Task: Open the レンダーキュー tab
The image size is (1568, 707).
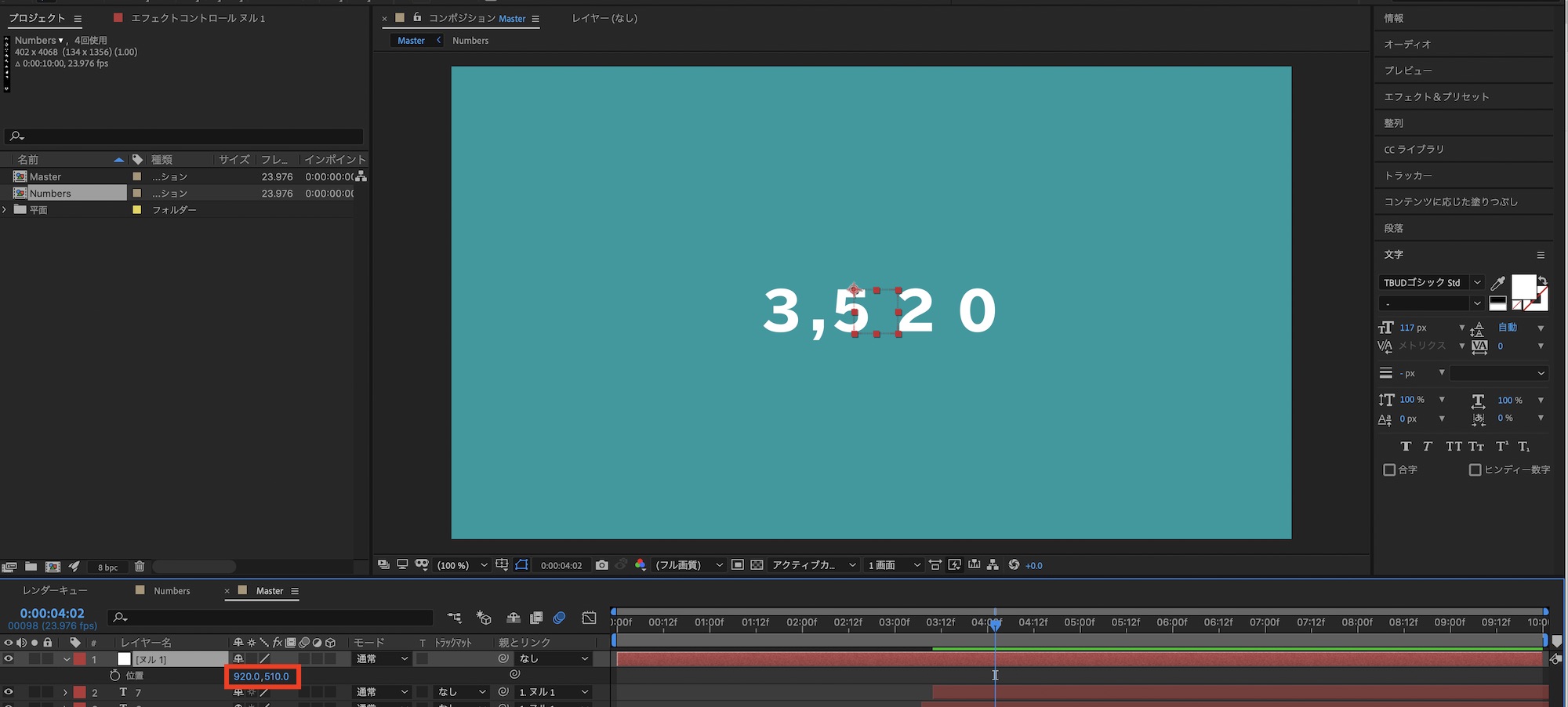Action: pyautogui.click(x=55, y=591)
